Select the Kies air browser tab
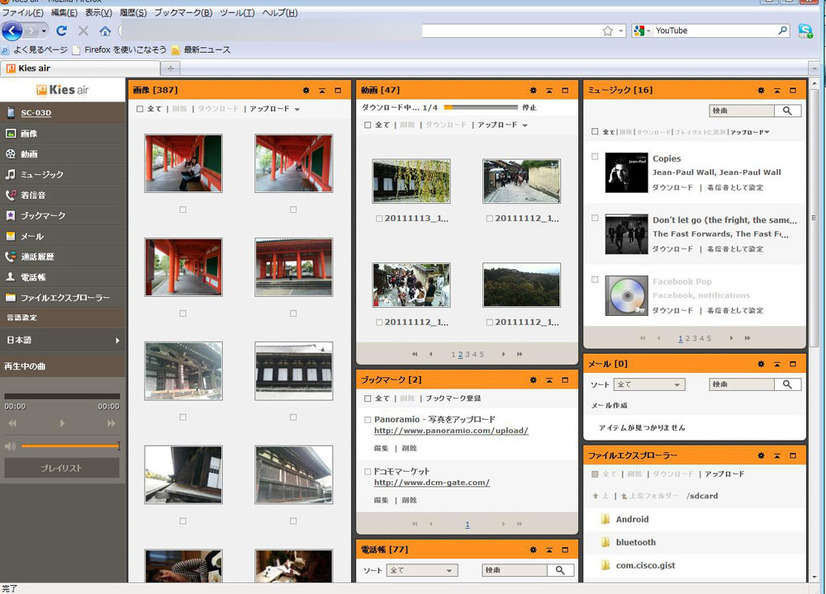 (80, 68)
